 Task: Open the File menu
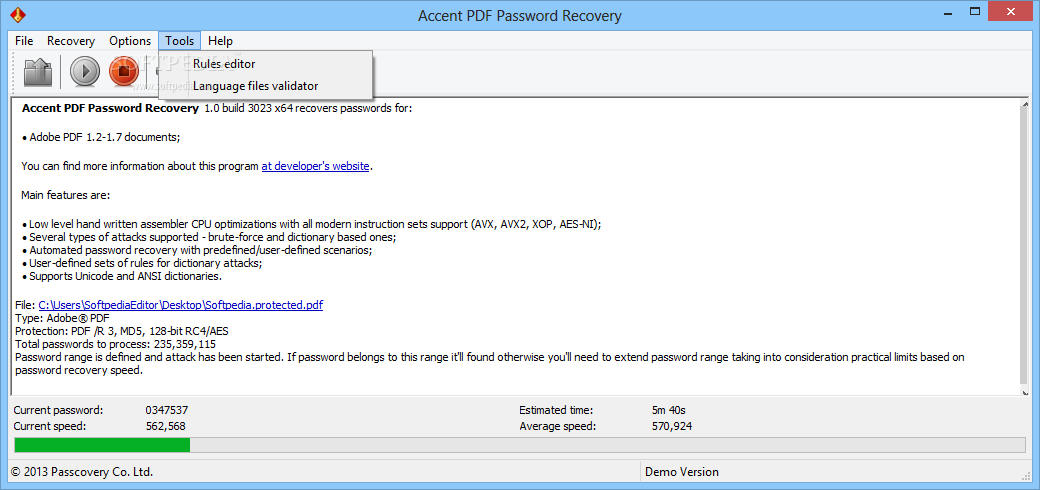pyautogui.click(x=24, y=41)
